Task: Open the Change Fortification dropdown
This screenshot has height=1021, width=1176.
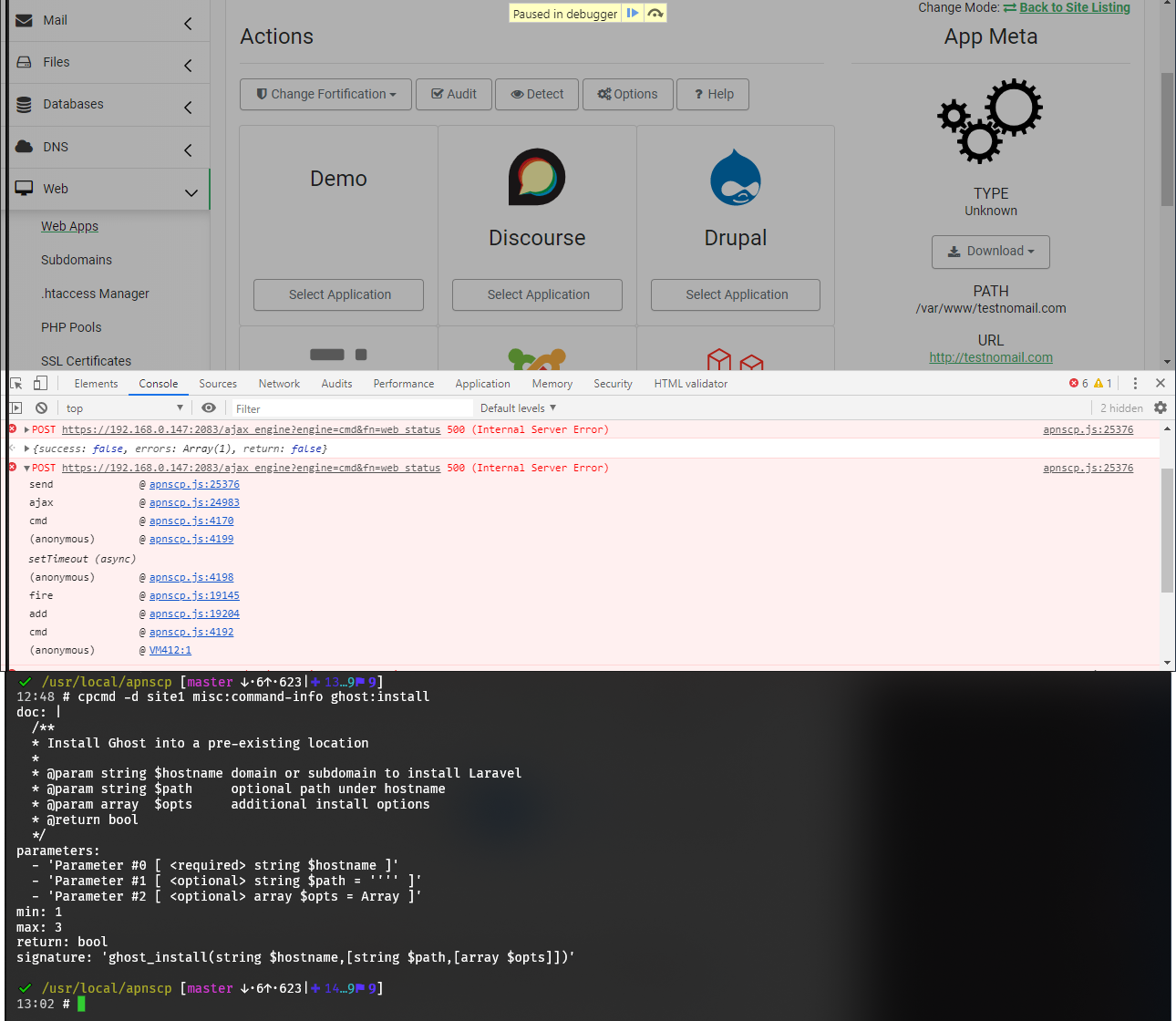Action: [x=326, y=94]
